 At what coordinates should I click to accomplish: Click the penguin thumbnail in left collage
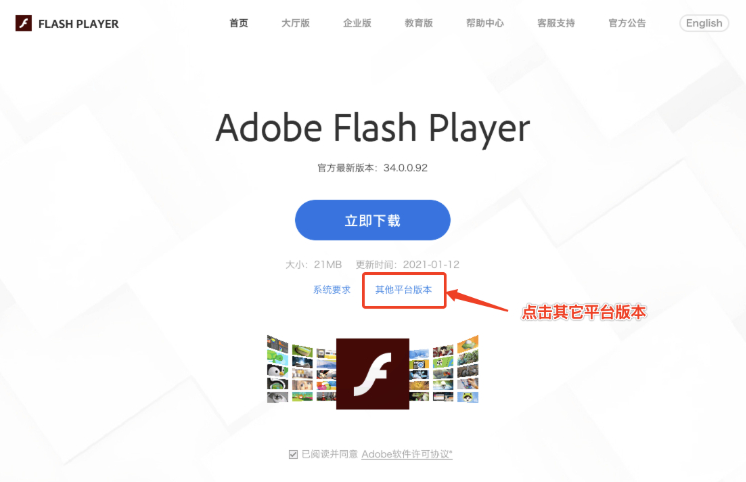click(x=277, y=370)
